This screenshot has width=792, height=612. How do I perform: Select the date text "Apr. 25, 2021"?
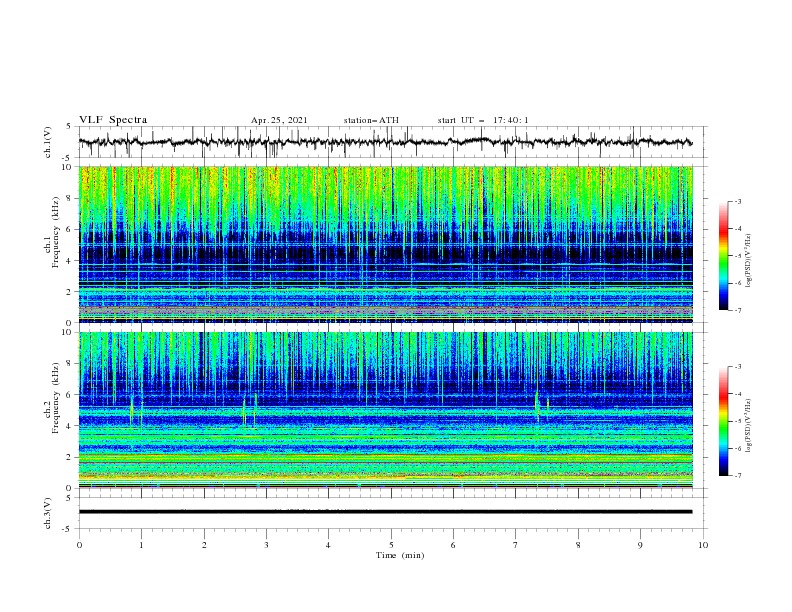(279, 120)
